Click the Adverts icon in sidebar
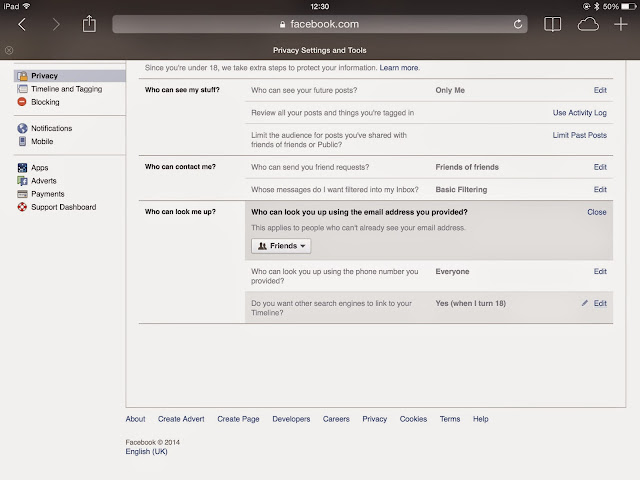640x480 pixels. (22, 181)
